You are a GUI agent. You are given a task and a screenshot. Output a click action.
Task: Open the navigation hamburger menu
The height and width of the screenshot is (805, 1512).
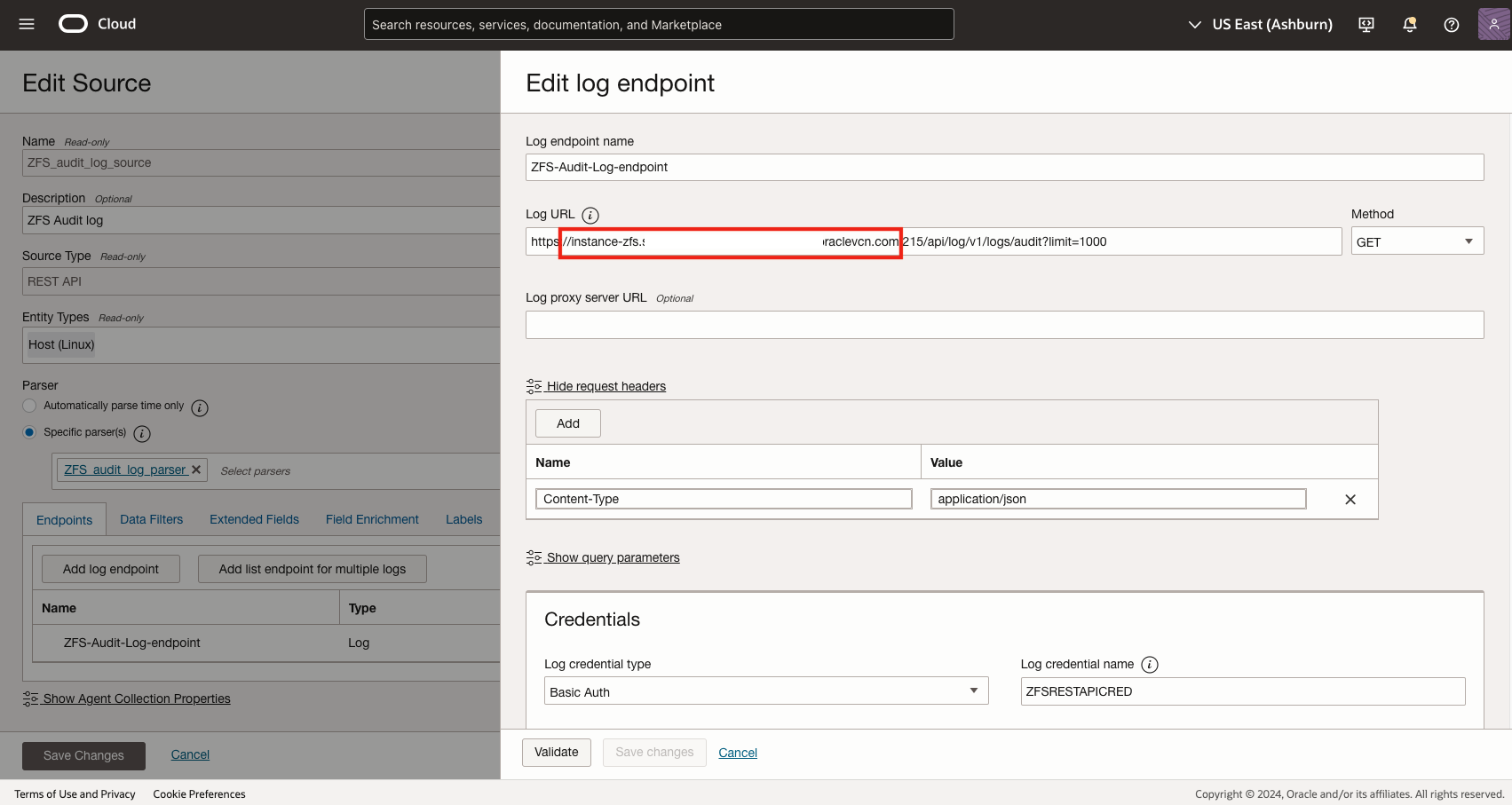point(26,24)
